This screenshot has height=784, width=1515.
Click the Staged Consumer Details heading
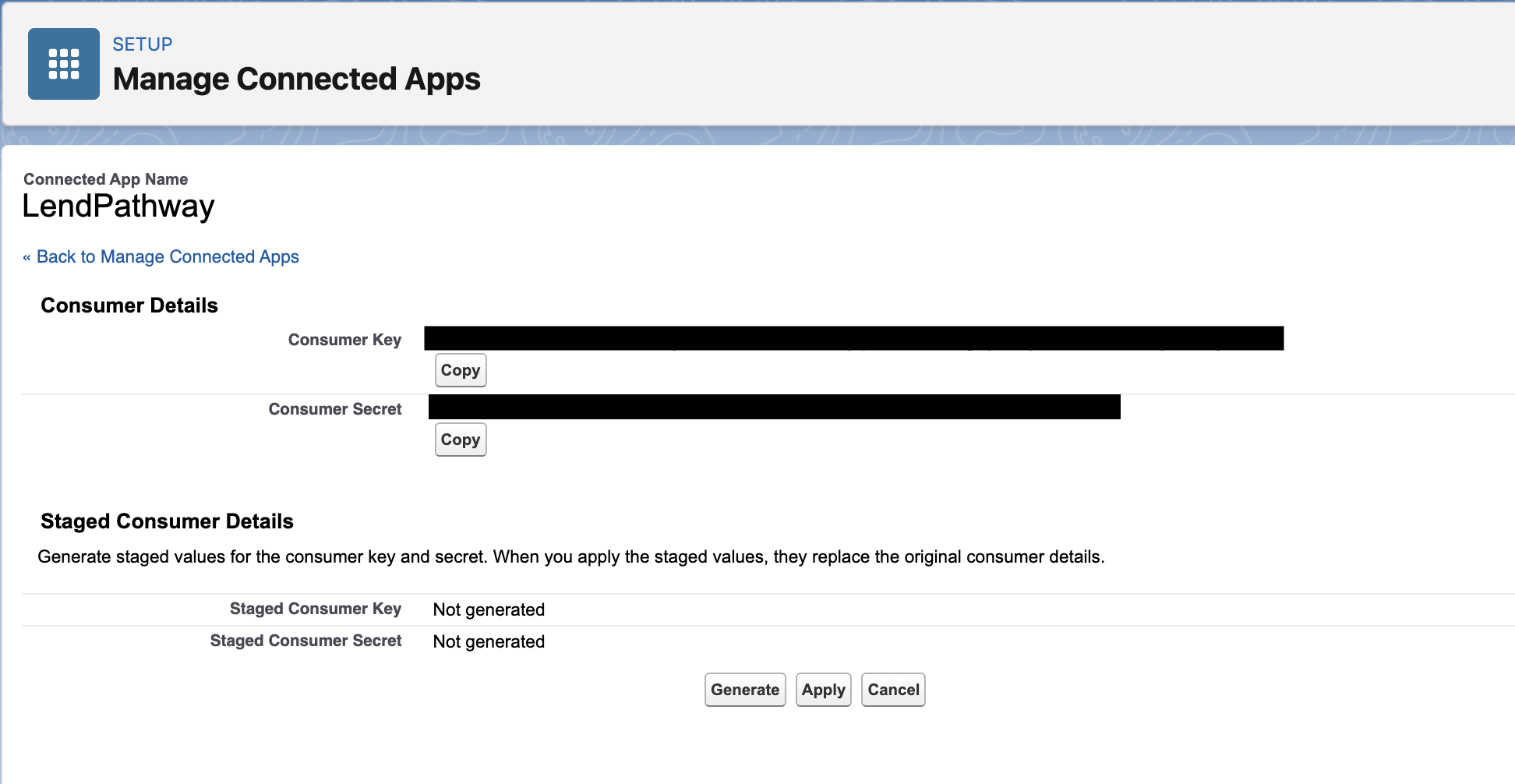[x=167, y=521]
